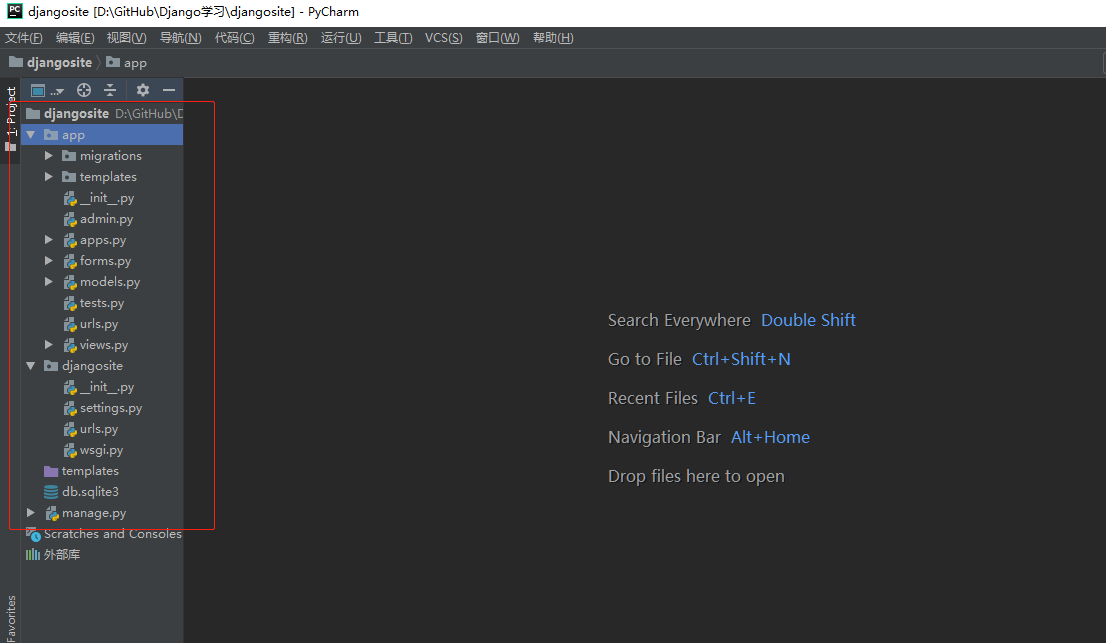Click the Scratches and Consoles icon
This screenshot has height=643, width=1106.
pos(33,534)
